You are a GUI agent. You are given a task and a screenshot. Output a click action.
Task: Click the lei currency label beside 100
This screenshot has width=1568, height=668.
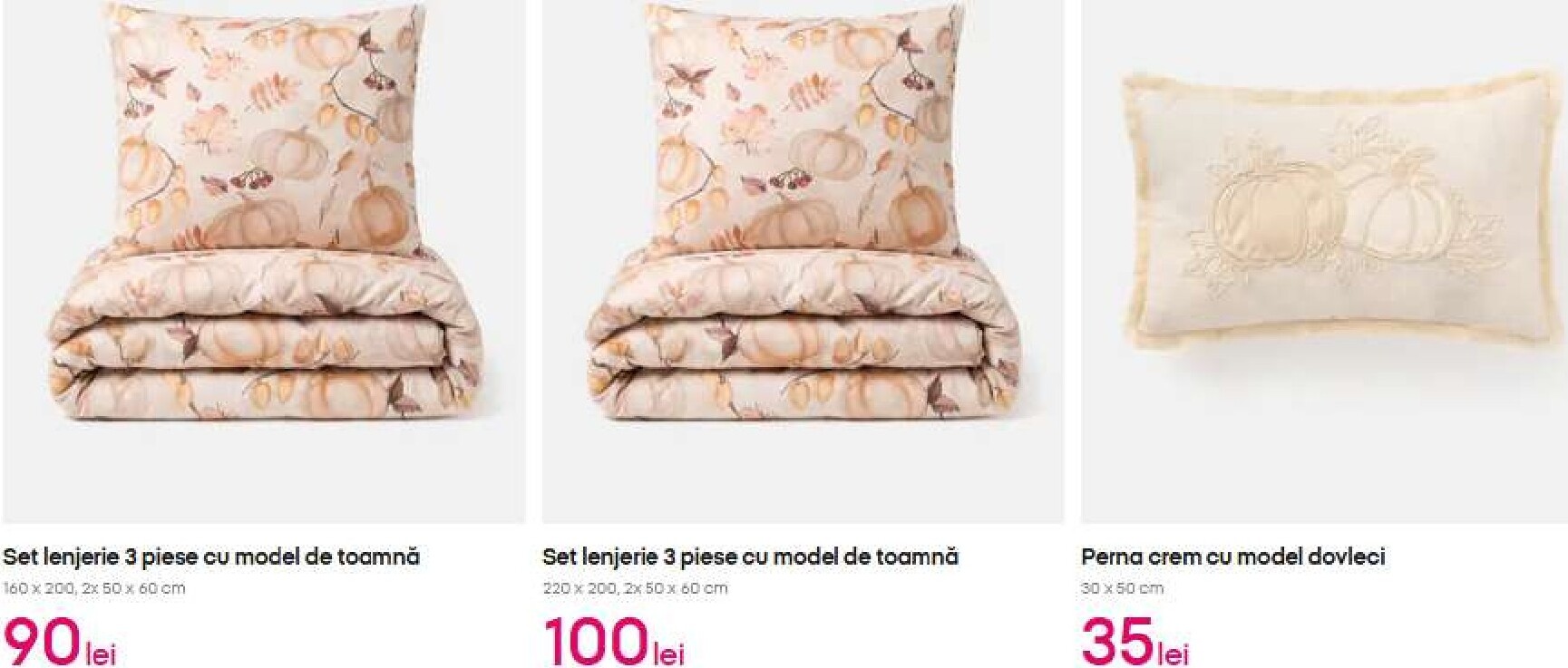tap(667, 653)
